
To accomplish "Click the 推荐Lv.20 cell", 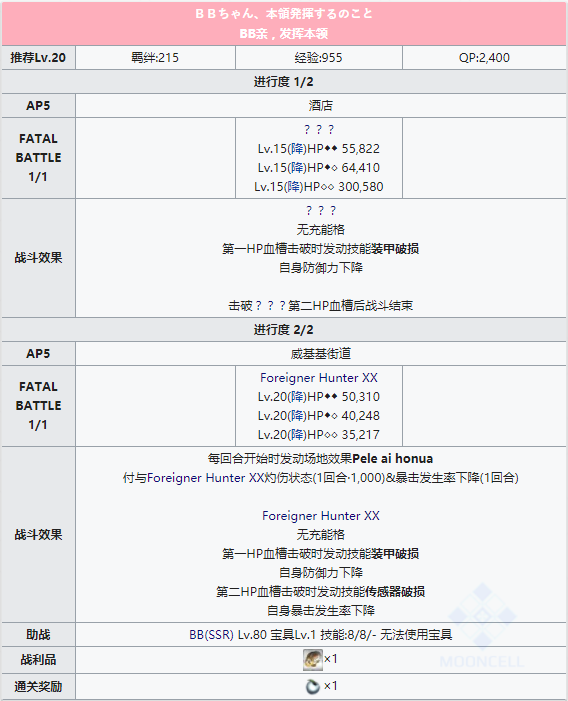I will click(x=38, y=58).
